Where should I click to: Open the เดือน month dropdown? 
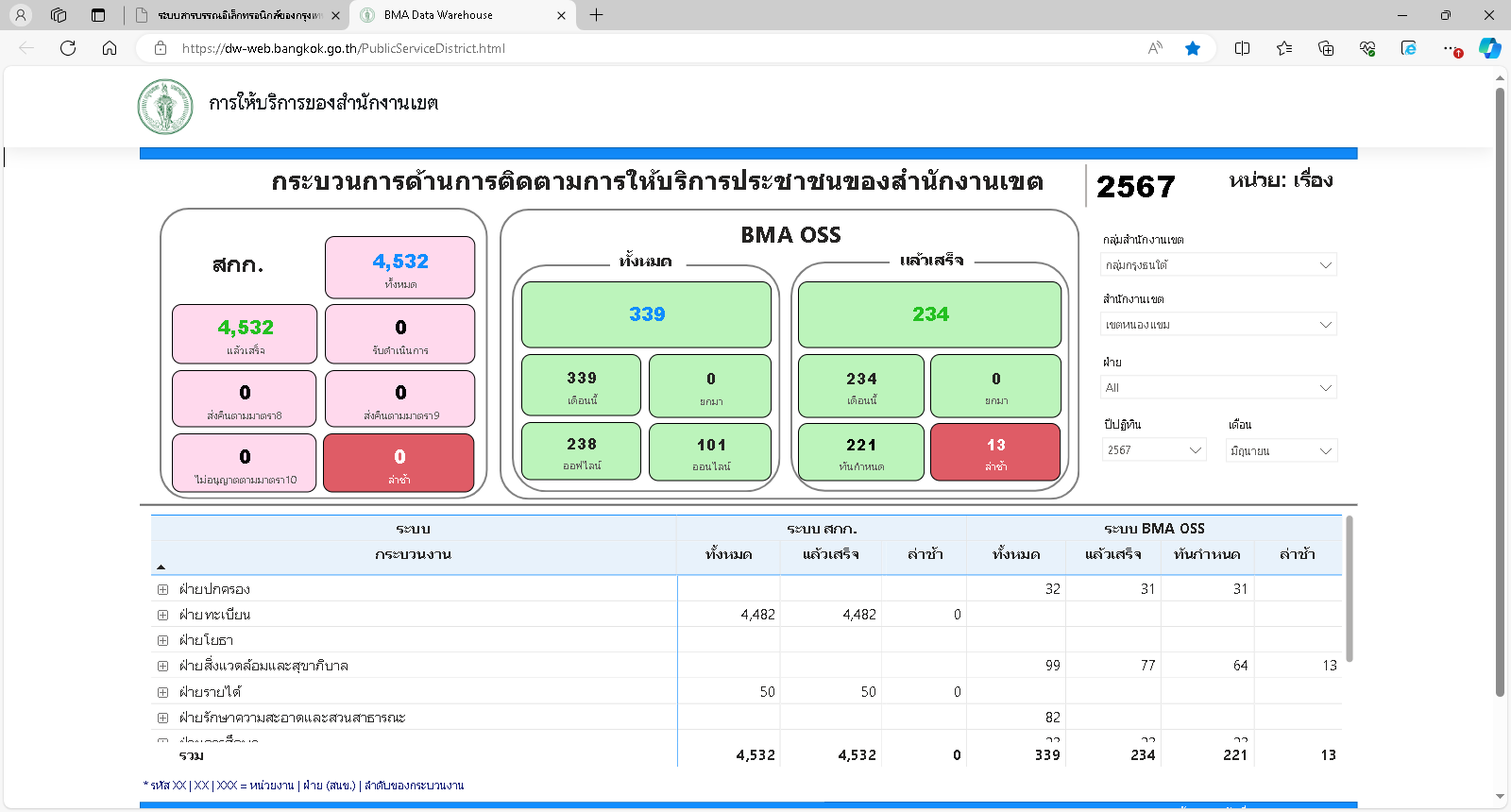1282,451
